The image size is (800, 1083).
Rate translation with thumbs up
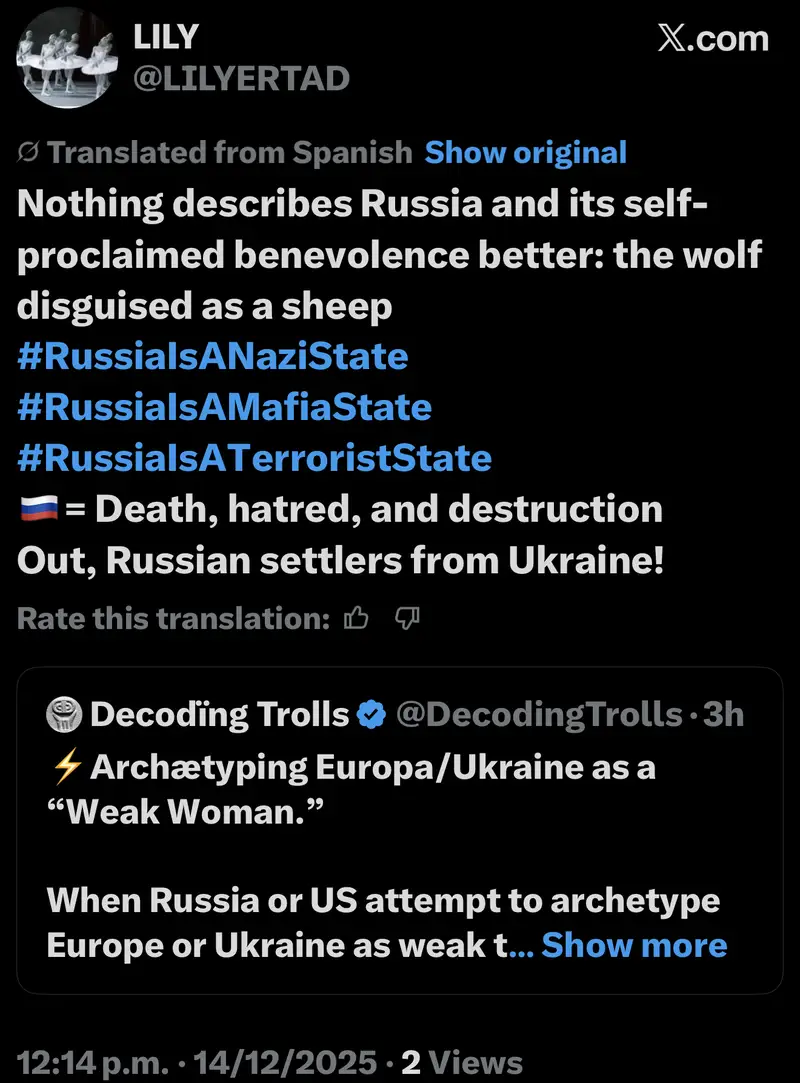point(356,620)
